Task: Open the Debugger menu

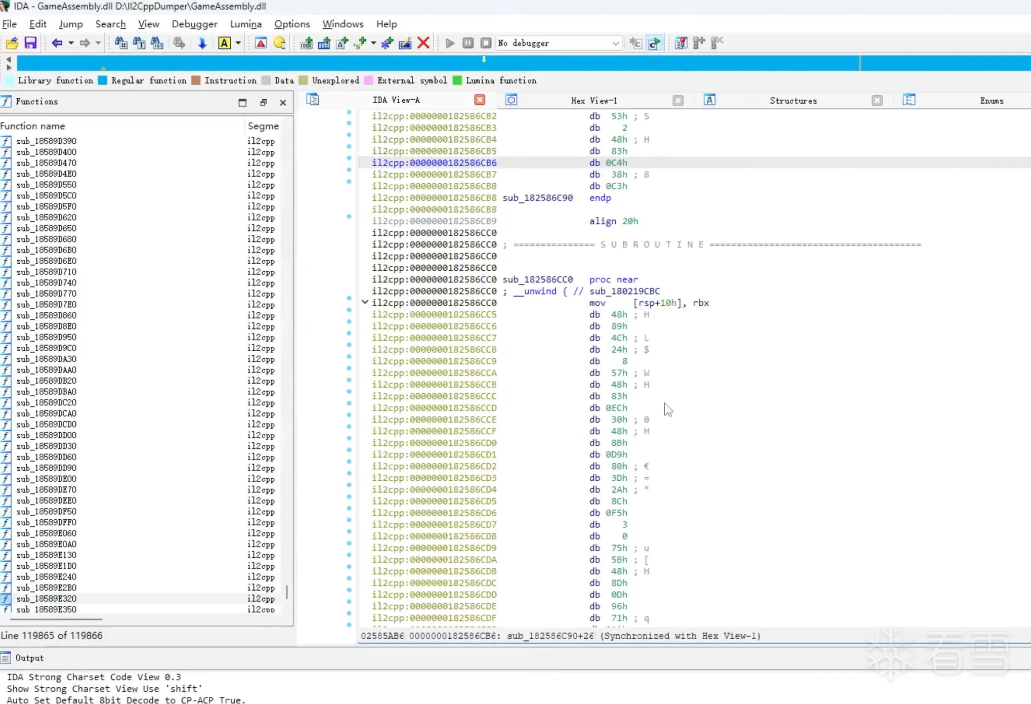Action: [194, 24]
